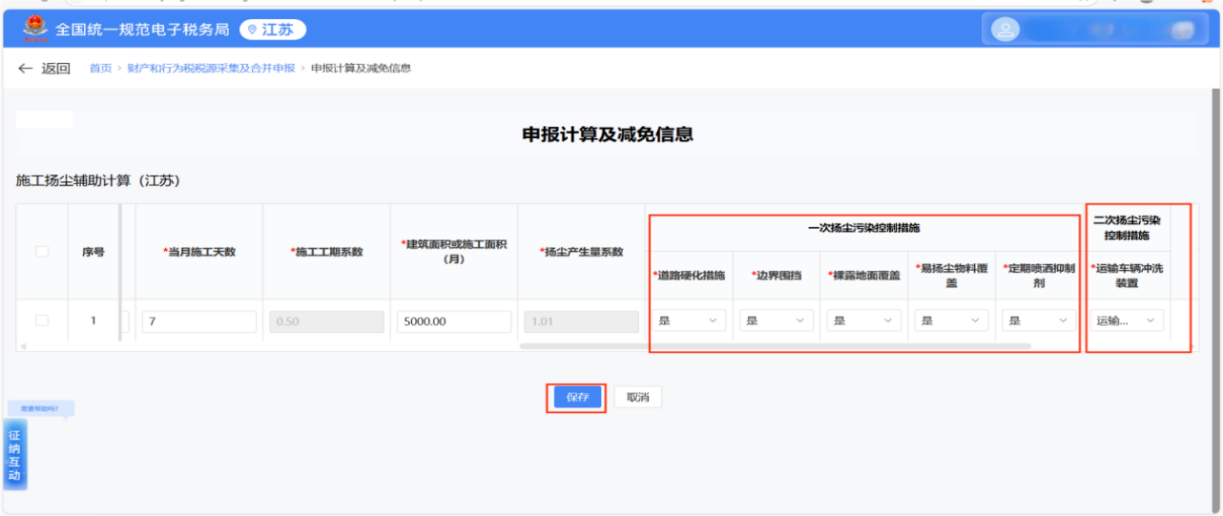The width and height of the screenshot is (1223, 516).
Task: Click the 当月施工天数 input field
Action: click(x=199, y=322)
